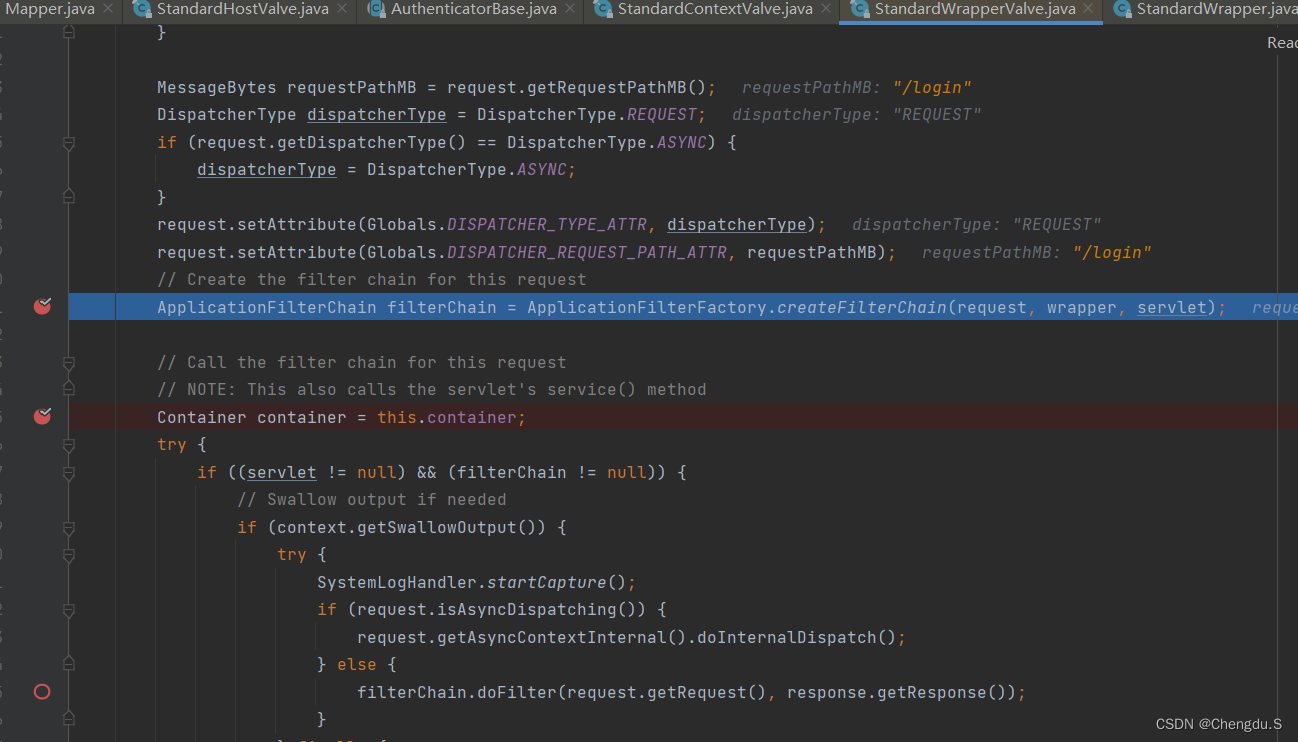Toggle breakpoint on the createFilterChain line
Viewport: 1298px width, 742px height.
[42, 306]
